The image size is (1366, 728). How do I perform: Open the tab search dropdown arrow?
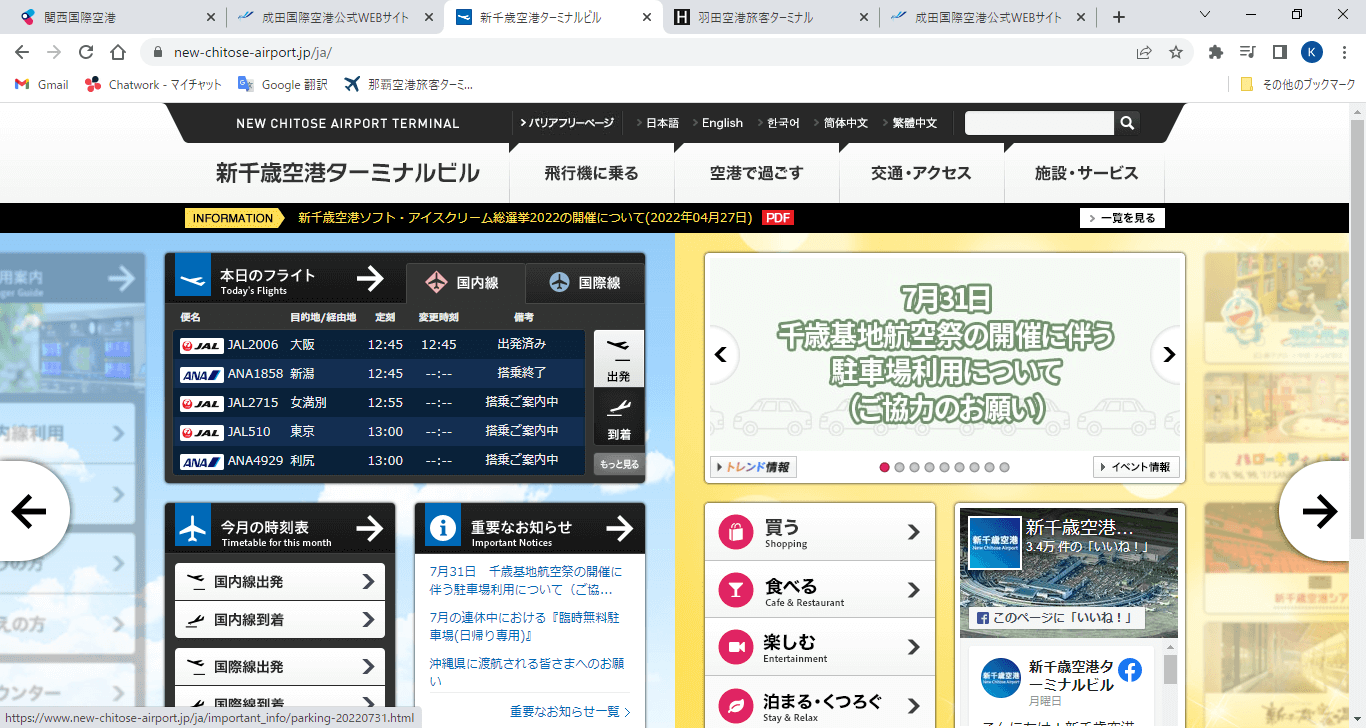(x=1205, y=15)
